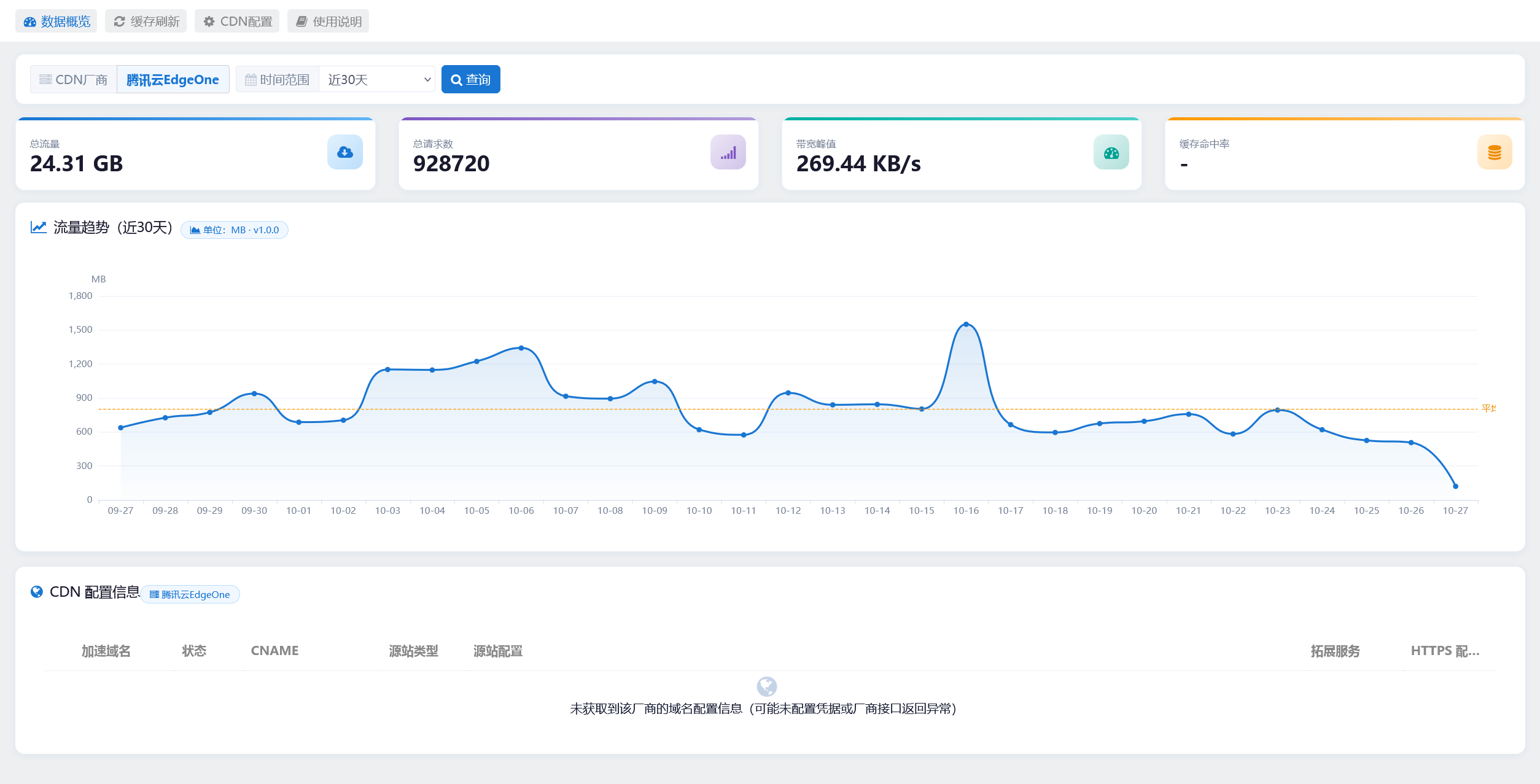The width and height of the screenshot is (1540, 784).
Task: Click the HTTPS 配... column header
Action: 1445,651
